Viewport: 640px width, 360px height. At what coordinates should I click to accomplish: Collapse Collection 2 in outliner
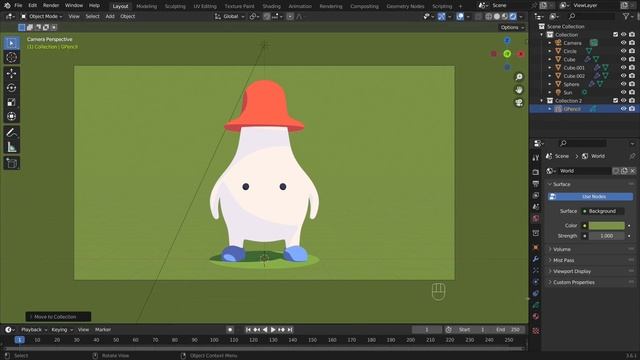[542, 100]
